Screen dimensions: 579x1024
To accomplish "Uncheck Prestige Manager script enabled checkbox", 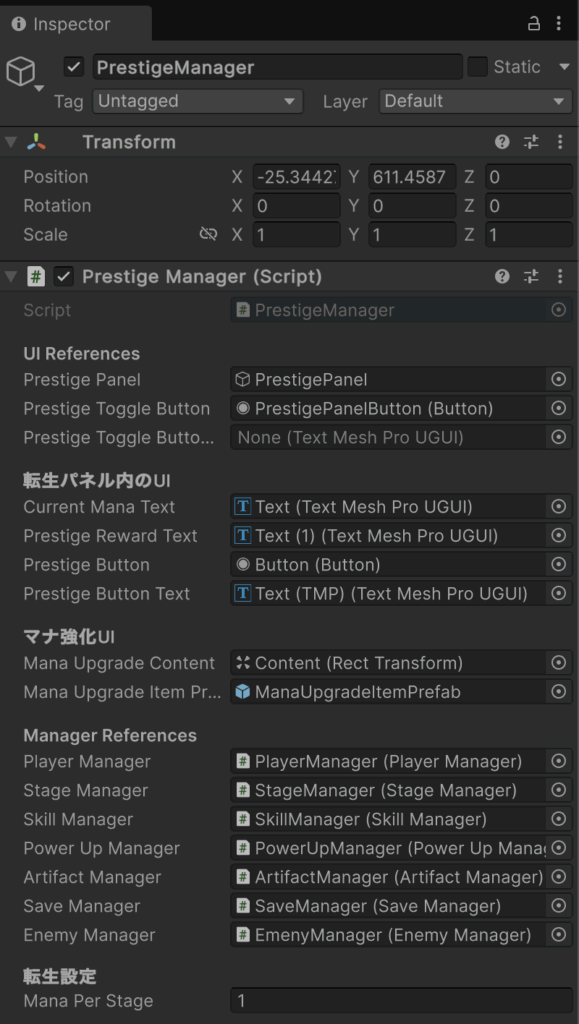I will 63,277.
